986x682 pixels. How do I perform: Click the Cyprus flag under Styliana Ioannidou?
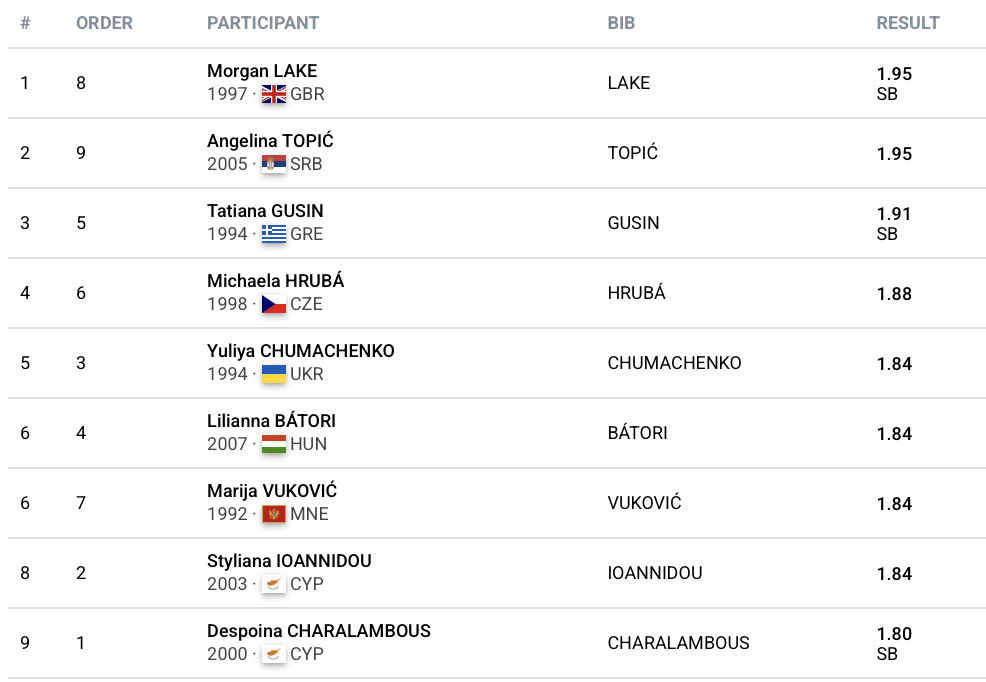[x=273, y=585]
